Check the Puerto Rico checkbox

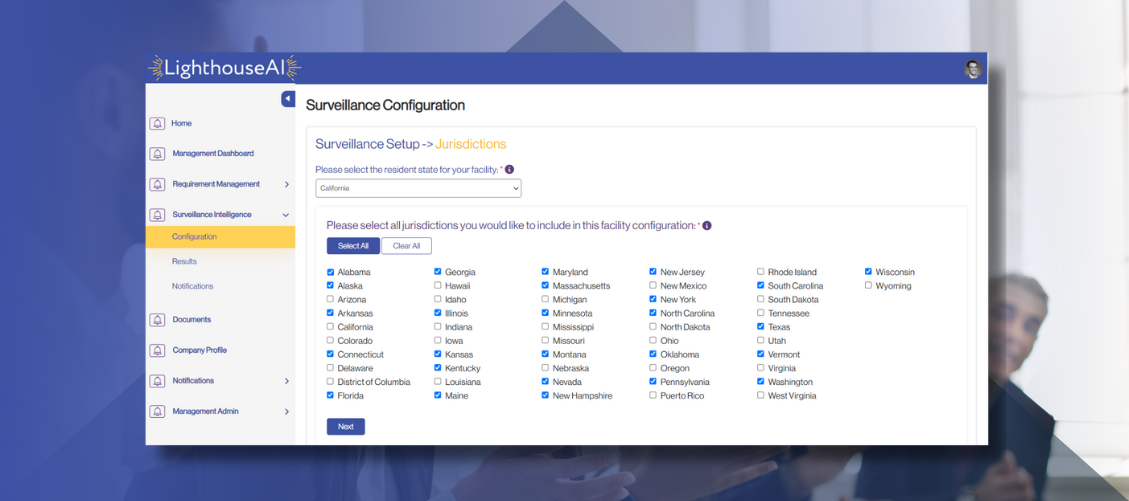click(653, 395)
